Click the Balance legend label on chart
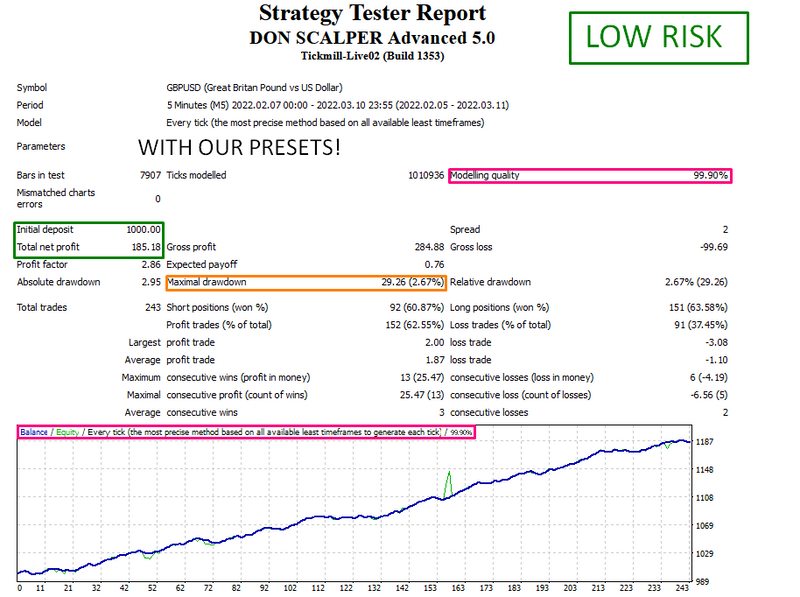This screenshot has height=597, width=800. [34, 432]
